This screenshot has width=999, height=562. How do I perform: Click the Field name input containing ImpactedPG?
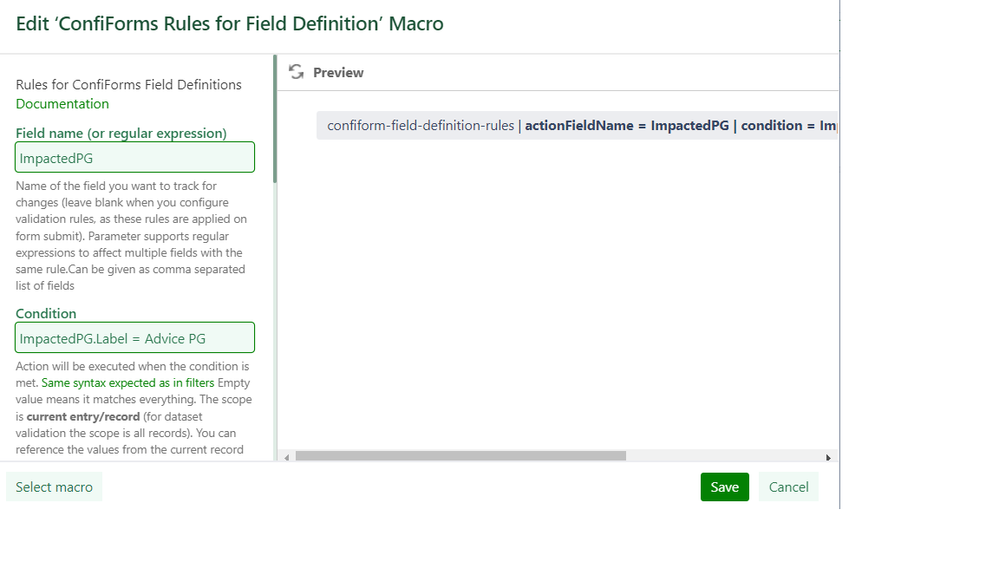[x=134, y=157]
